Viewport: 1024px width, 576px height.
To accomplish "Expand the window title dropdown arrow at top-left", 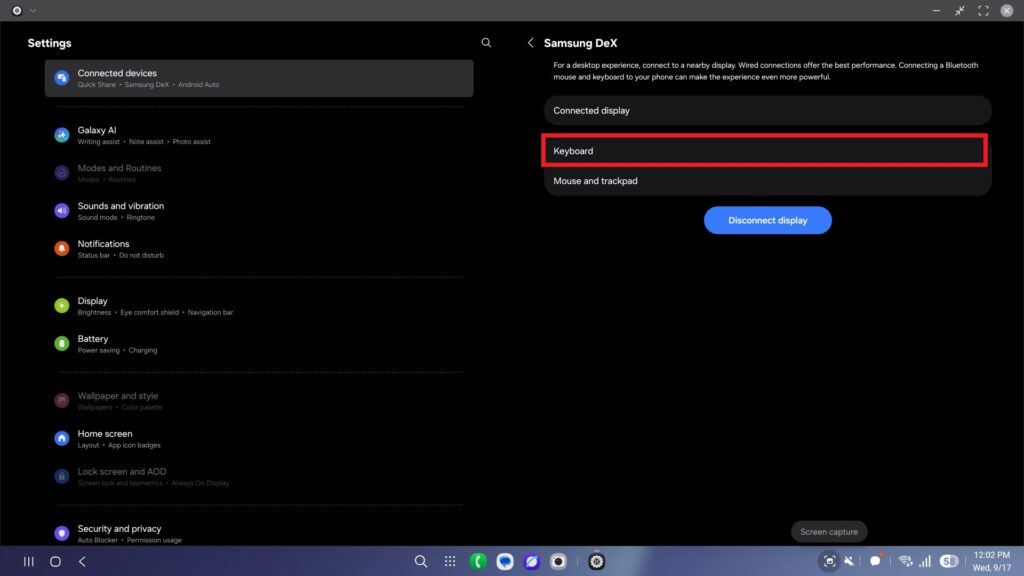I will [33, 10].
